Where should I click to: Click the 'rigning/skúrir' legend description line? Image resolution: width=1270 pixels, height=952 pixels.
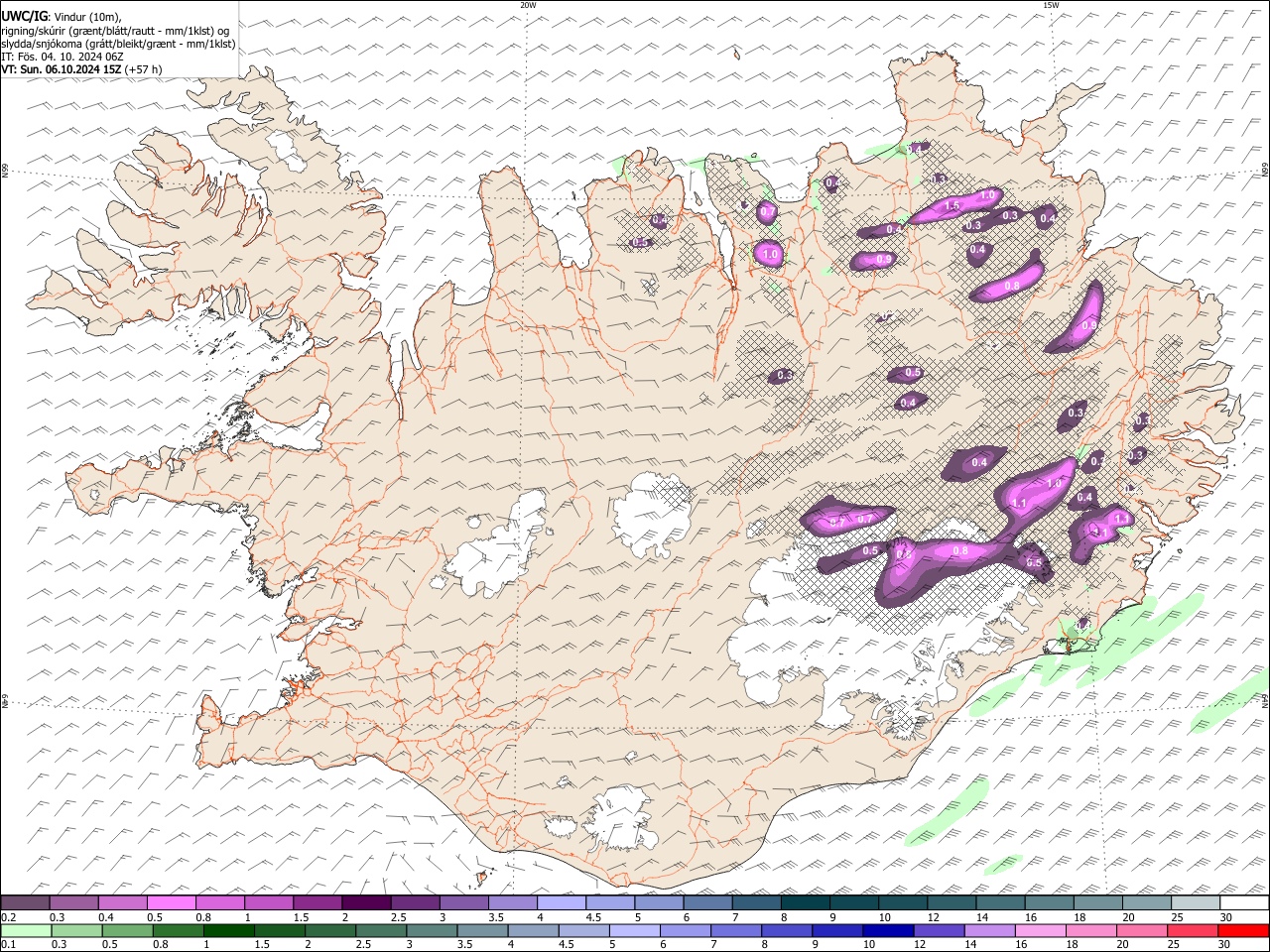pyautogui.click(x=115, y=31)
